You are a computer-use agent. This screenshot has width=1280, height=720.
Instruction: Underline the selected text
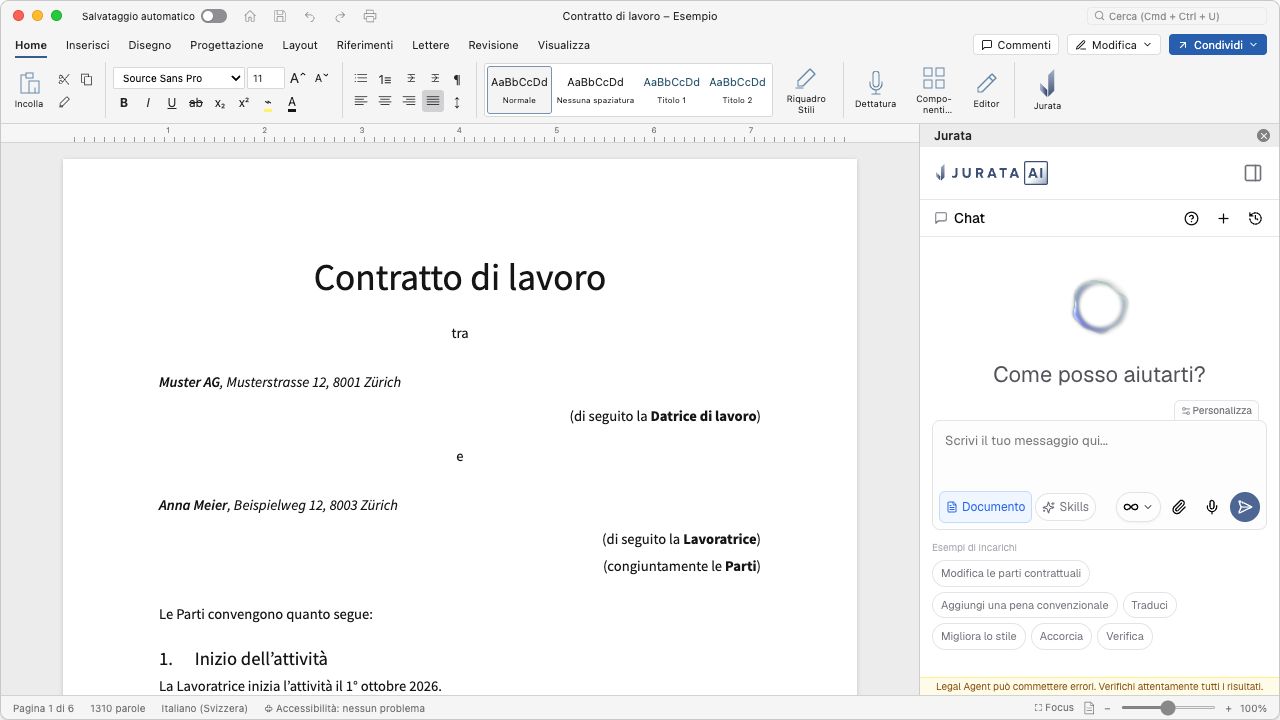click(x=172, y=103)
